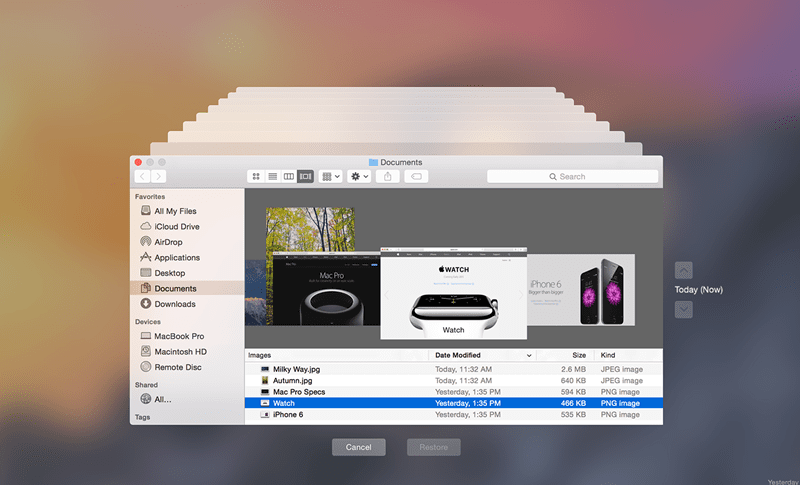
Task: Click Yesterday on the timeline
Action: [783, 481]
